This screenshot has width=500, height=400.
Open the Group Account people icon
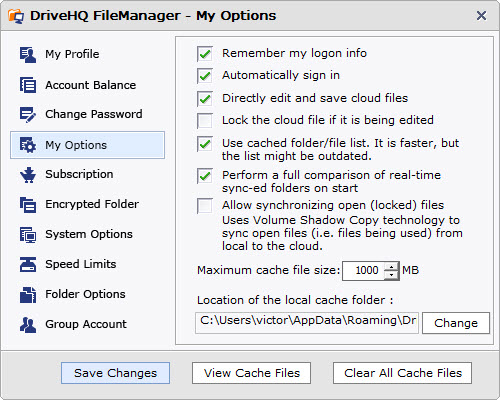[28, 324]
